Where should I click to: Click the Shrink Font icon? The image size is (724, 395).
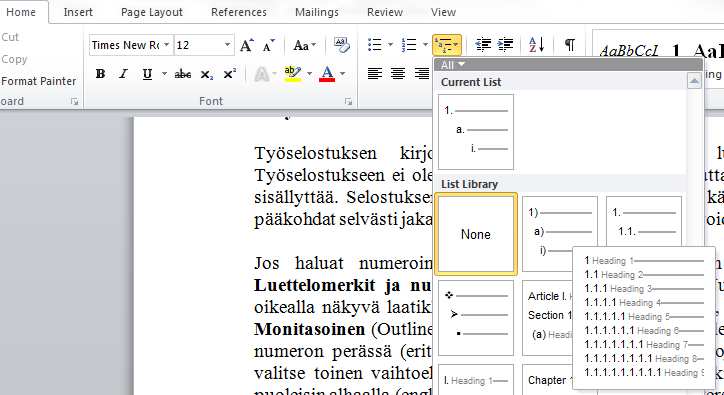269,45
